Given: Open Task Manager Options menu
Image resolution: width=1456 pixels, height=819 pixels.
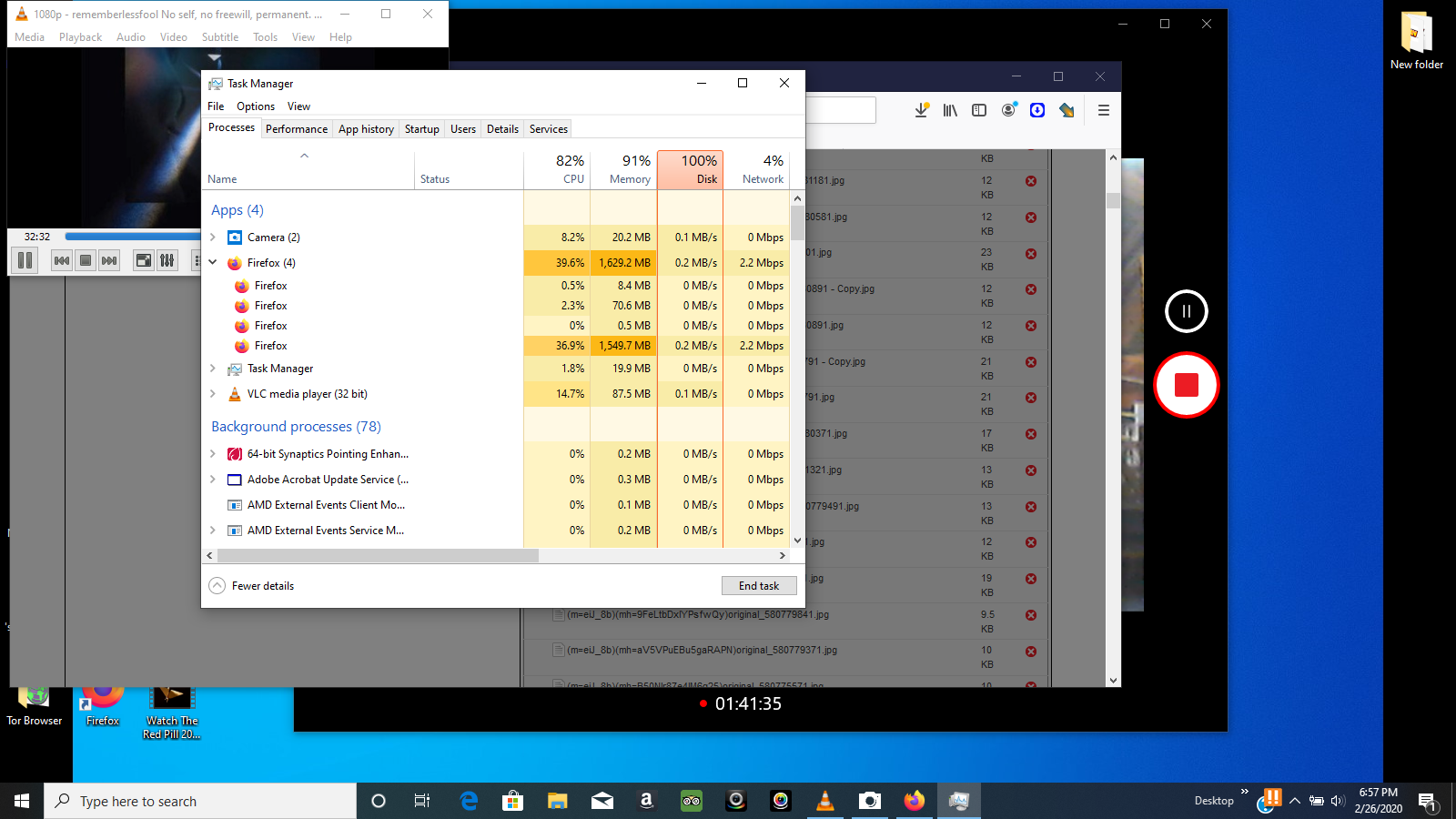Looking at the screenshot, I should (256, 106).
